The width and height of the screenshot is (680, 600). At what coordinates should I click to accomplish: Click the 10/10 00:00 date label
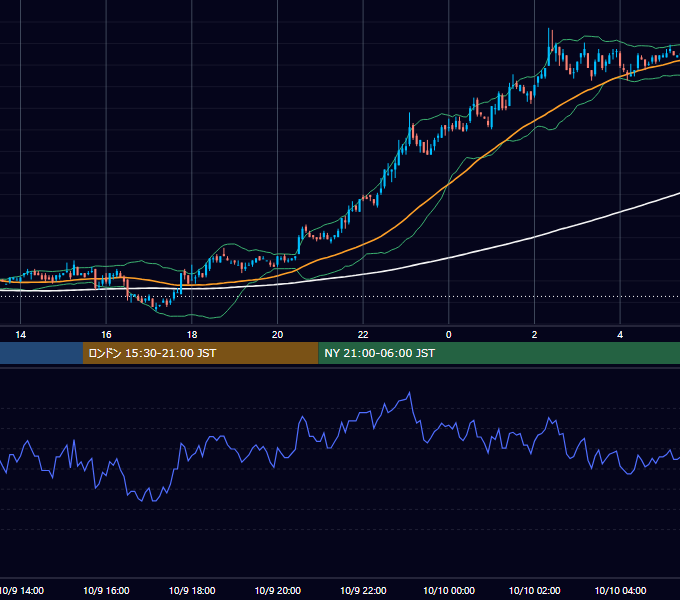coord(449,590)
